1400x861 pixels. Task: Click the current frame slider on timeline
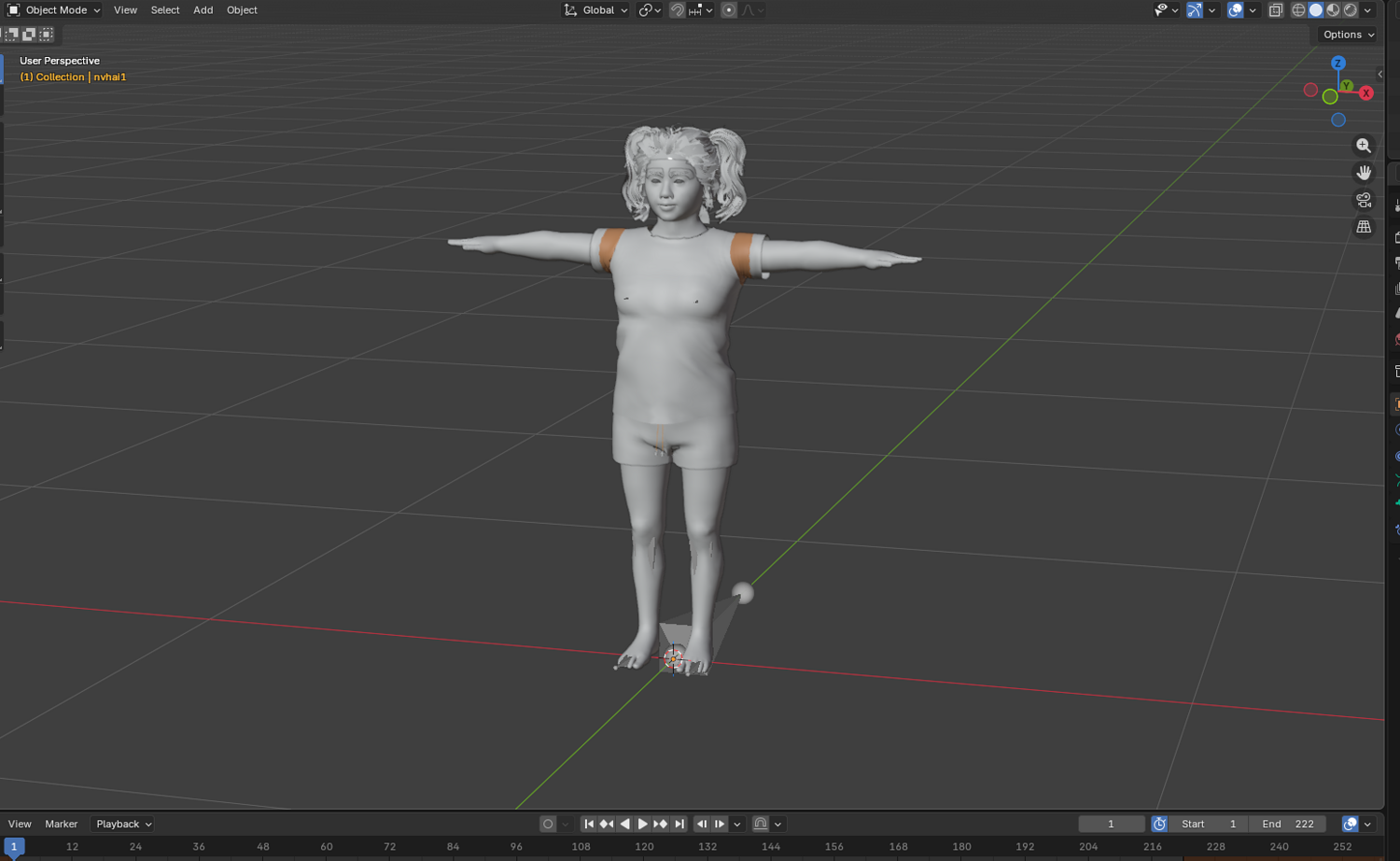click(14, 846)
